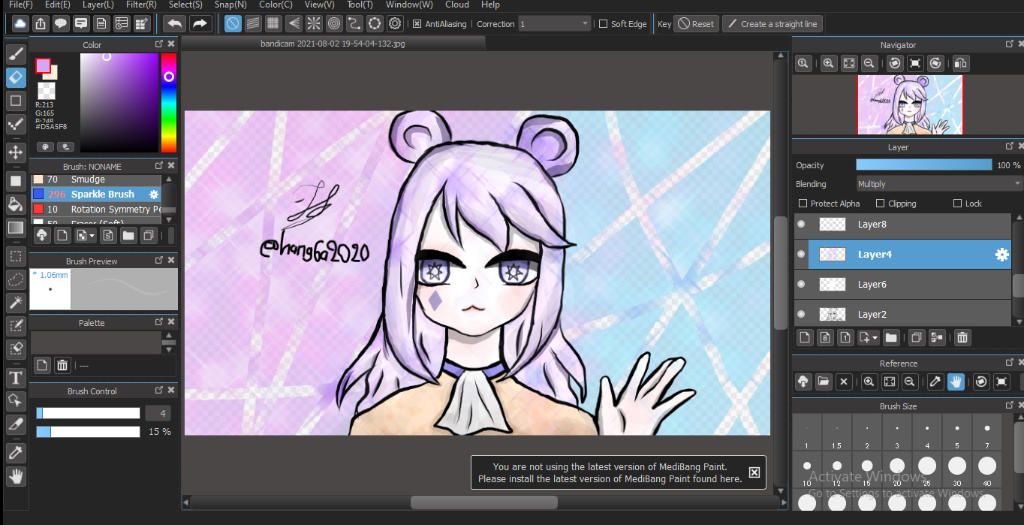This screenshot has height=525, width=1024.
Task: Create a new layer folder
Action: 891,338
